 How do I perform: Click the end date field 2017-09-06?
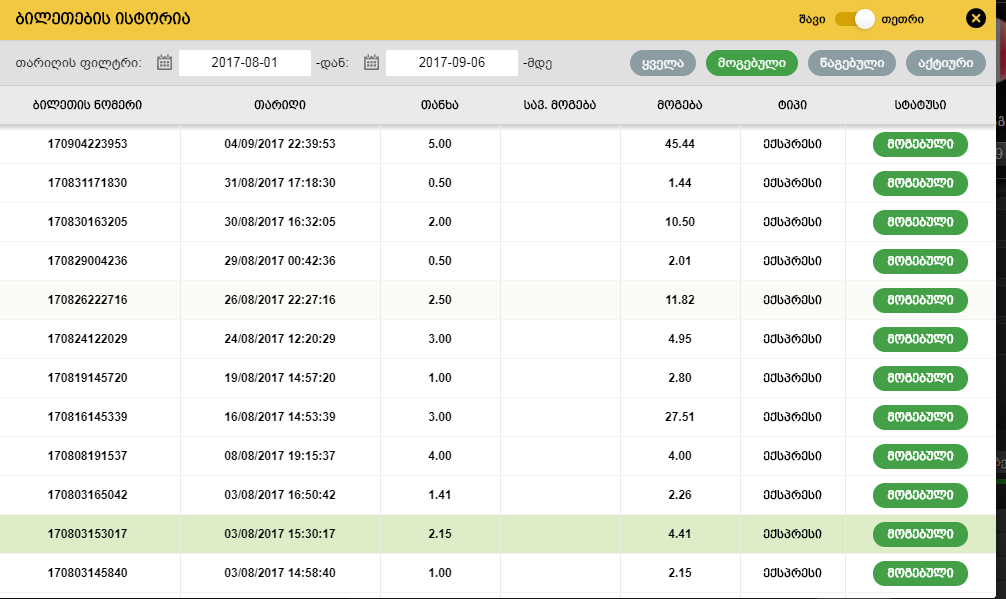(x=452, y=63)
